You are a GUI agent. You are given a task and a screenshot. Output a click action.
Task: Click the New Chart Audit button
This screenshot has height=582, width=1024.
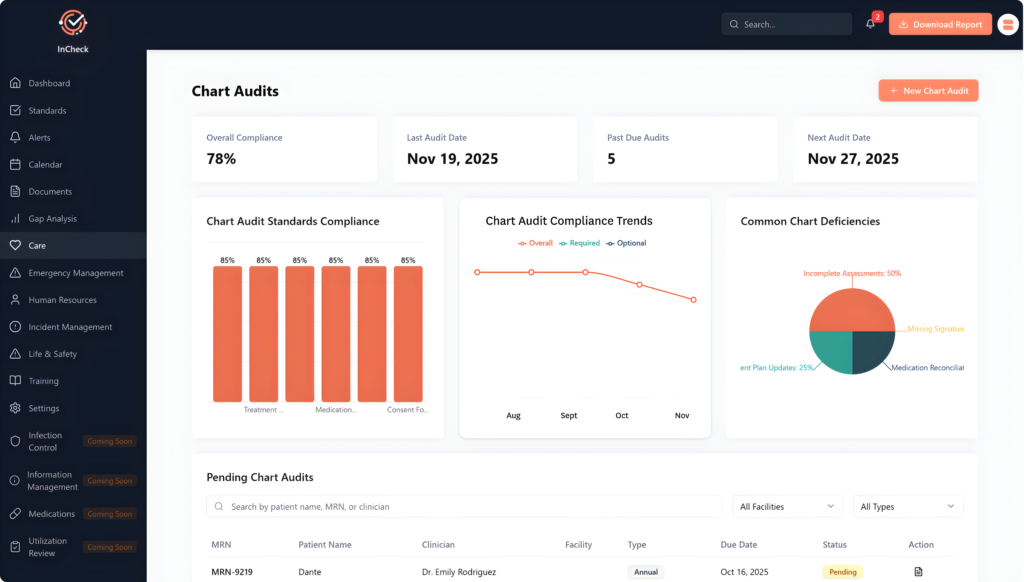(x=928, y=90)
